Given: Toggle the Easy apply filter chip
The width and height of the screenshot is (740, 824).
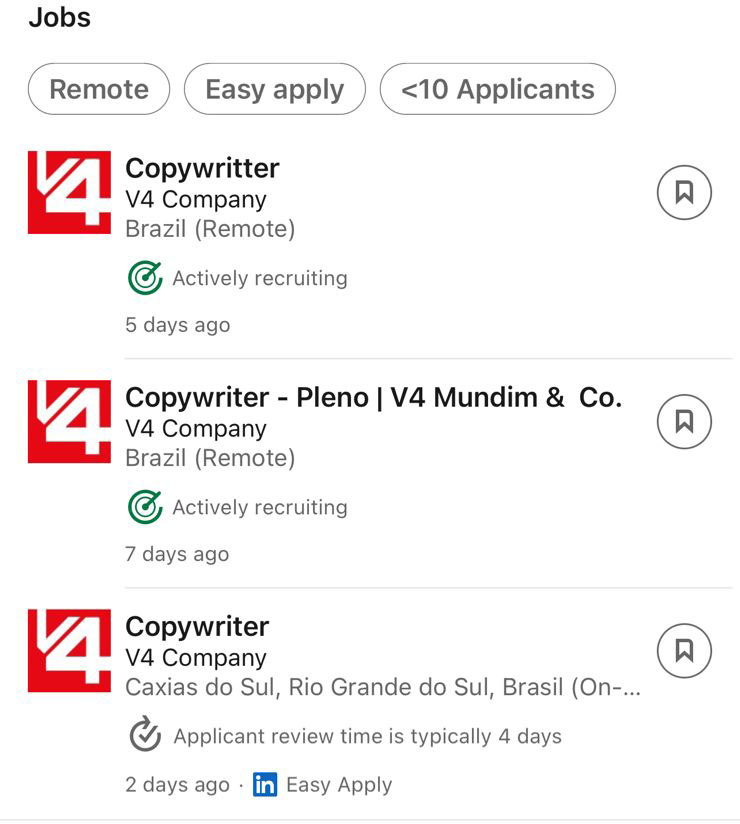Looking at the screenshot, I should click(x=274, y=89).
